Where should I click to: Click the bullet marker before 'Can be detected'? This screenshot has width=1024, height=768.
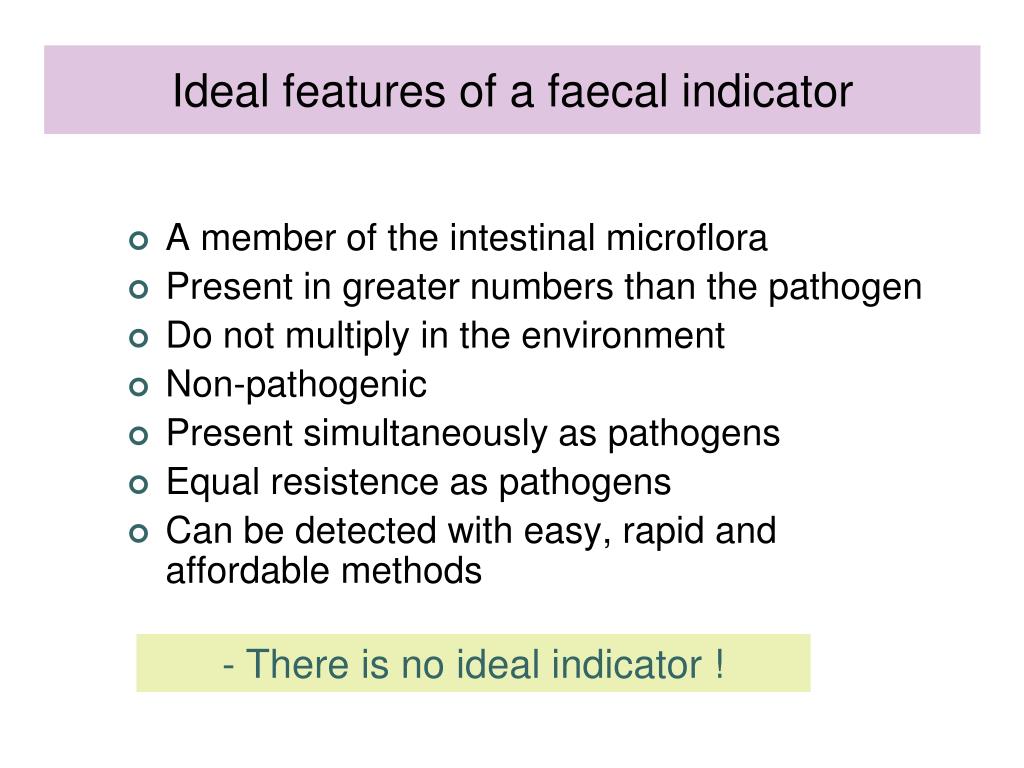click(x=138, y=534)
